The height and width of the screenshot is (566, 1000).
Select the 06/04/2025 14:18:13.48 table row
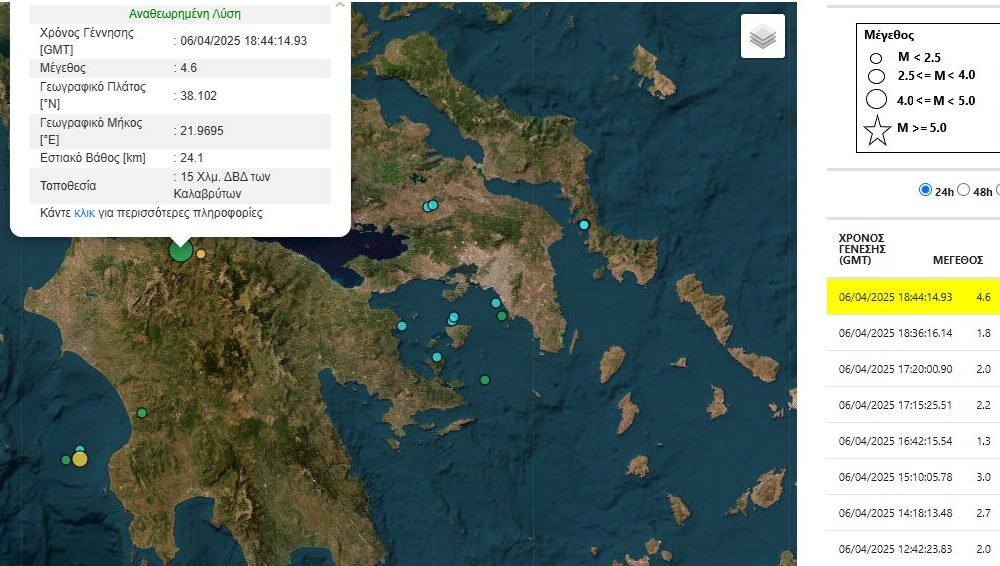pyautogui.click(x=913, y=513)
